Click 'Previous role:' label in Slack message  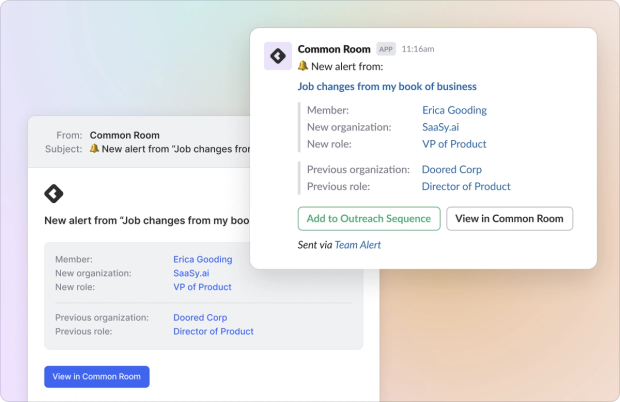[338, 187]
